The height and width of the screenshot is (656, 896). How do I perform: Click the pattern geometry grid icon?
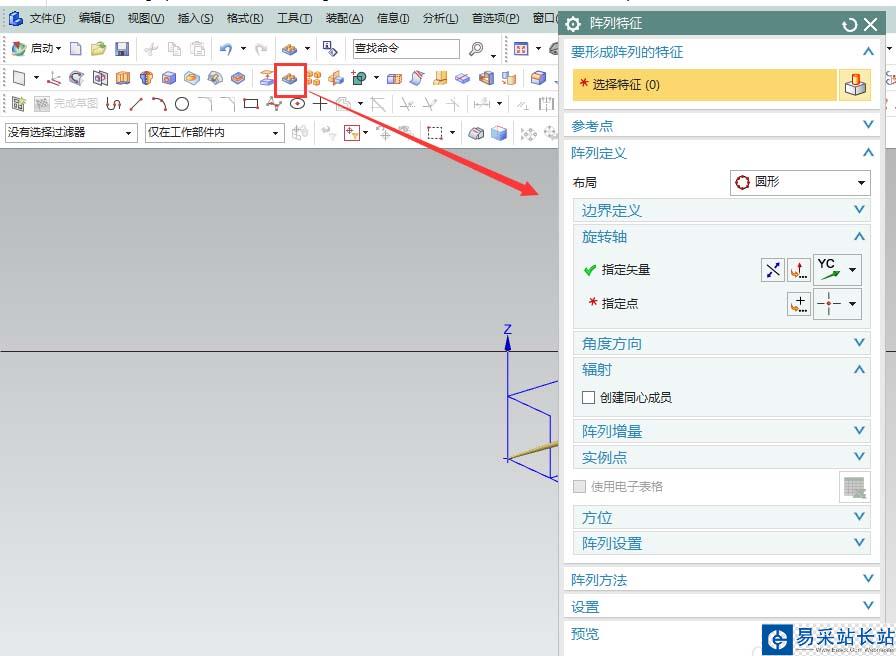click(313, 78)
